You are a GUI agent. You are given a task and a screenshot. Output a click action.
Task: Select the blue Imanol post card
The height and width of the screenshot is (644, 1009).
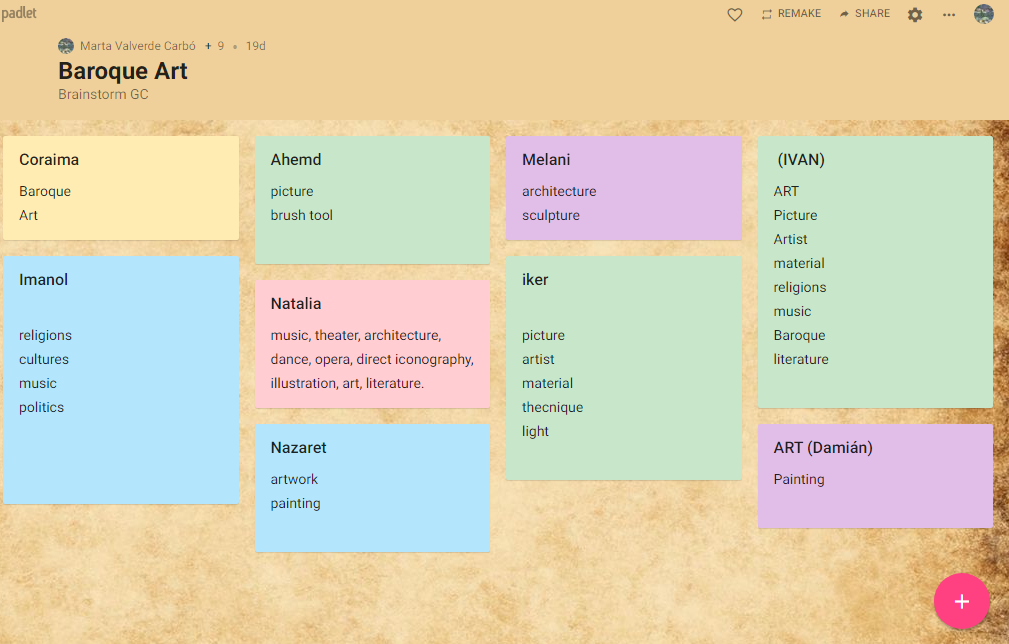tap(121, 380)
